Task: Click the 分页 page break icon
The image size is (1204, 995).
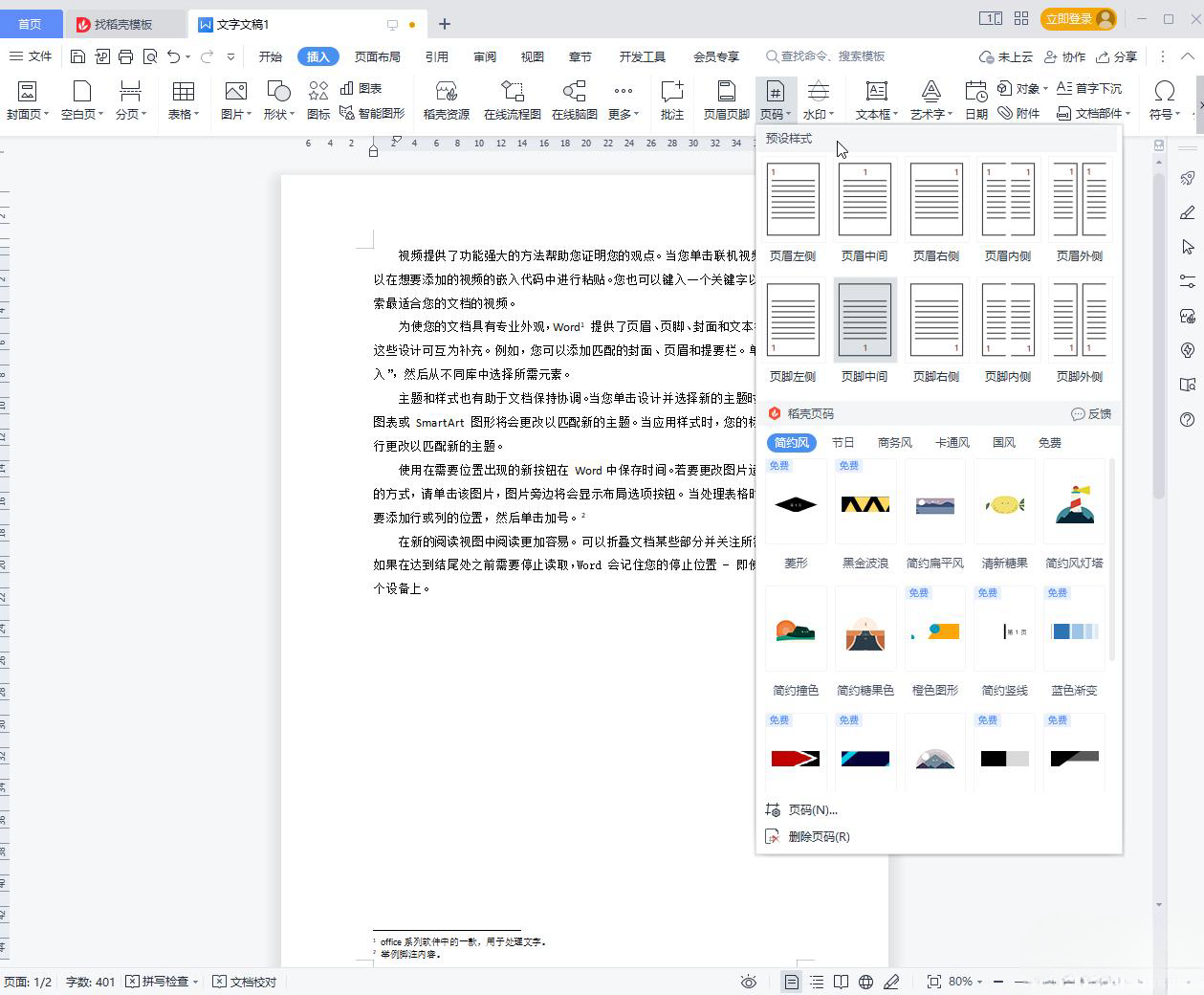Action: tap(130, 91)
